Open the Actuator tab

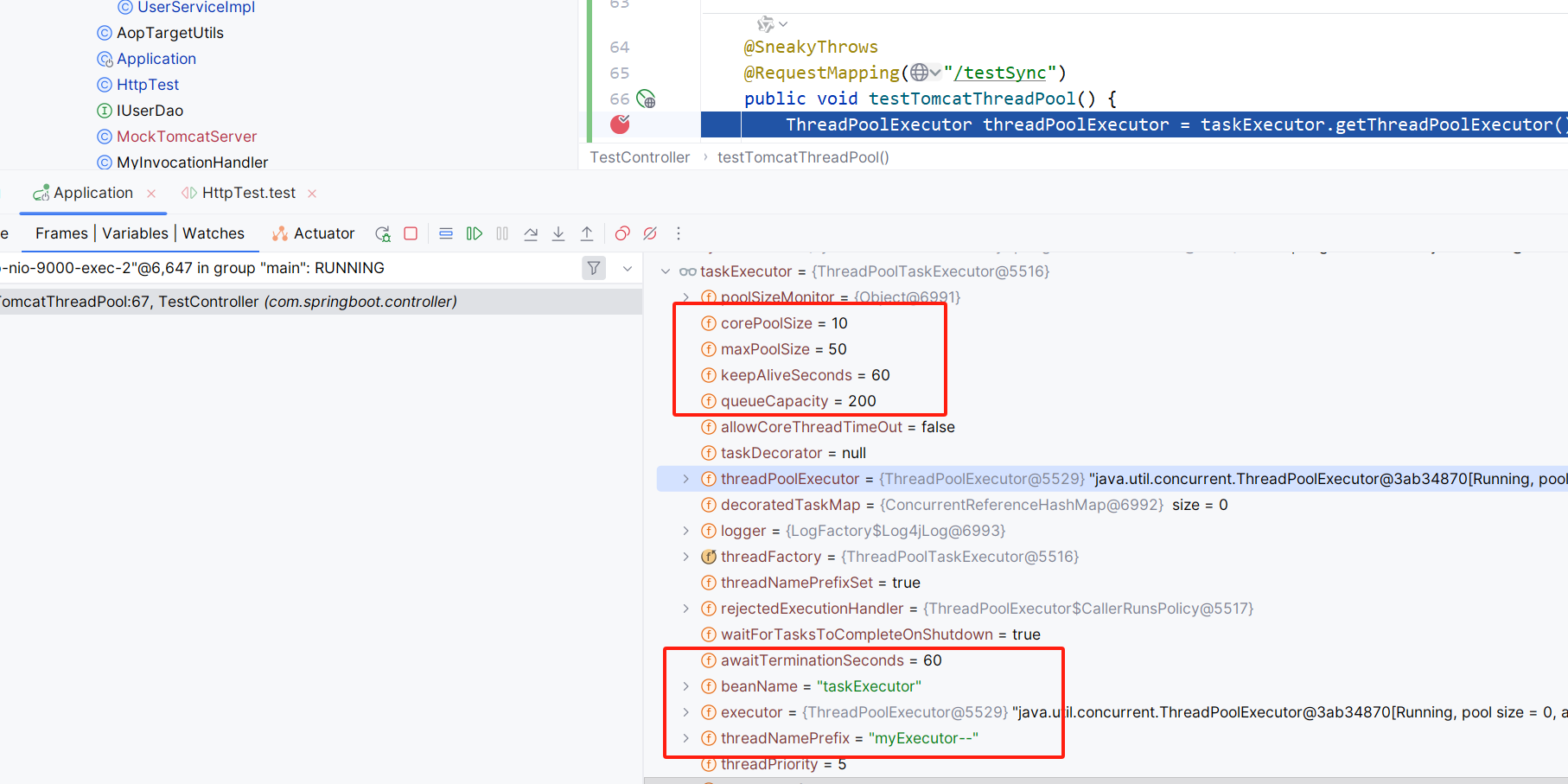[313, 233]
